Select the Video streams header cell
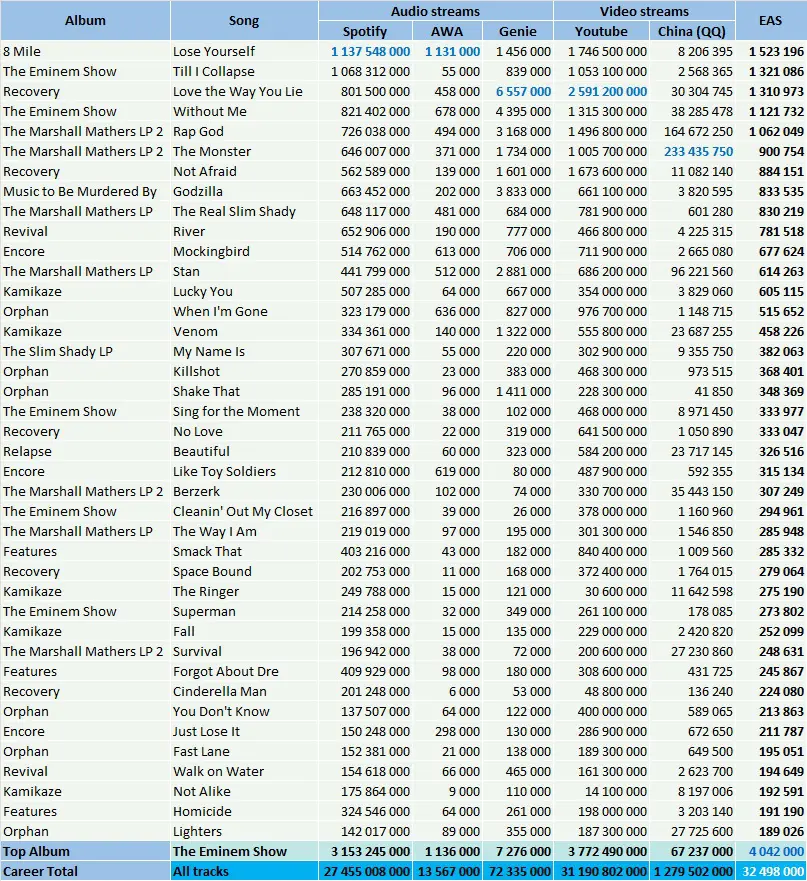The image size is (807, 881). pyautogui.click(x=644, y=11)
